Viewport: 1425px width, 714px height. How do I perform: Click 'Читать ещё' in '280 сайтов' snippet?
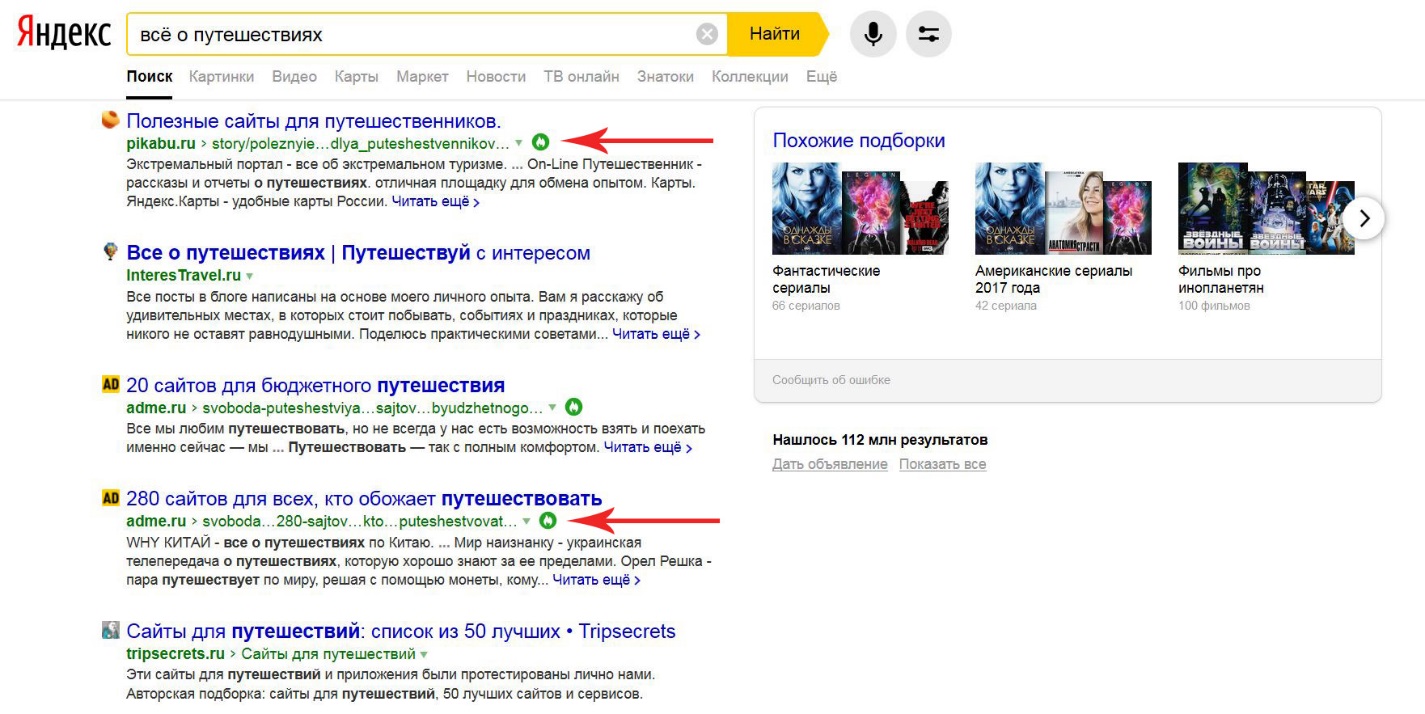click(x=597, y=579)
